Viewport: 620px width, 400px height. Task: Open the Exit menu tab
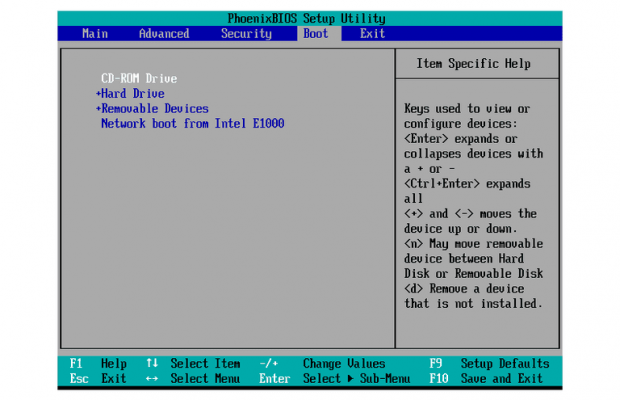pyautogui.click(x=372, y=34)
